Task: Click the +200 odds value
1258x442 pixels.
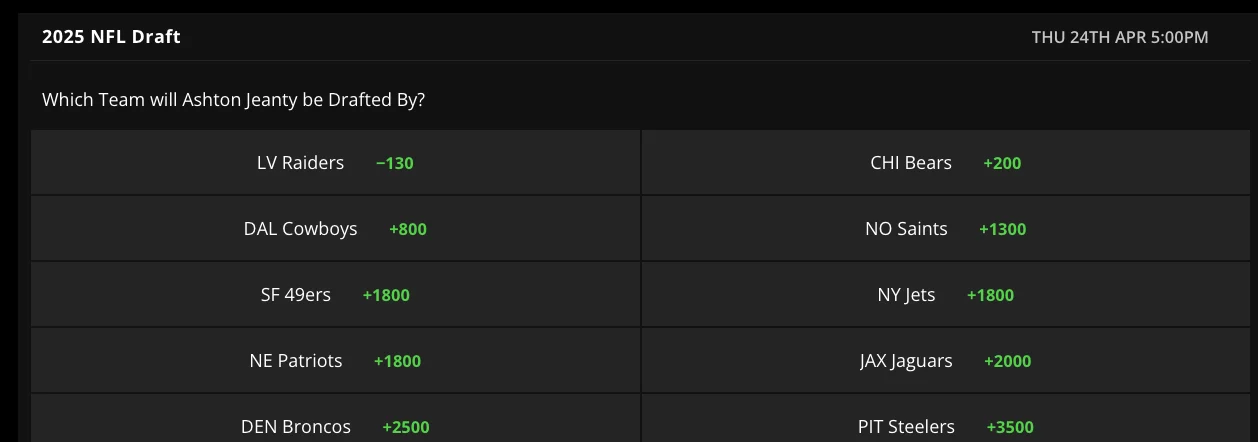Action: (x=1002, y=163)
